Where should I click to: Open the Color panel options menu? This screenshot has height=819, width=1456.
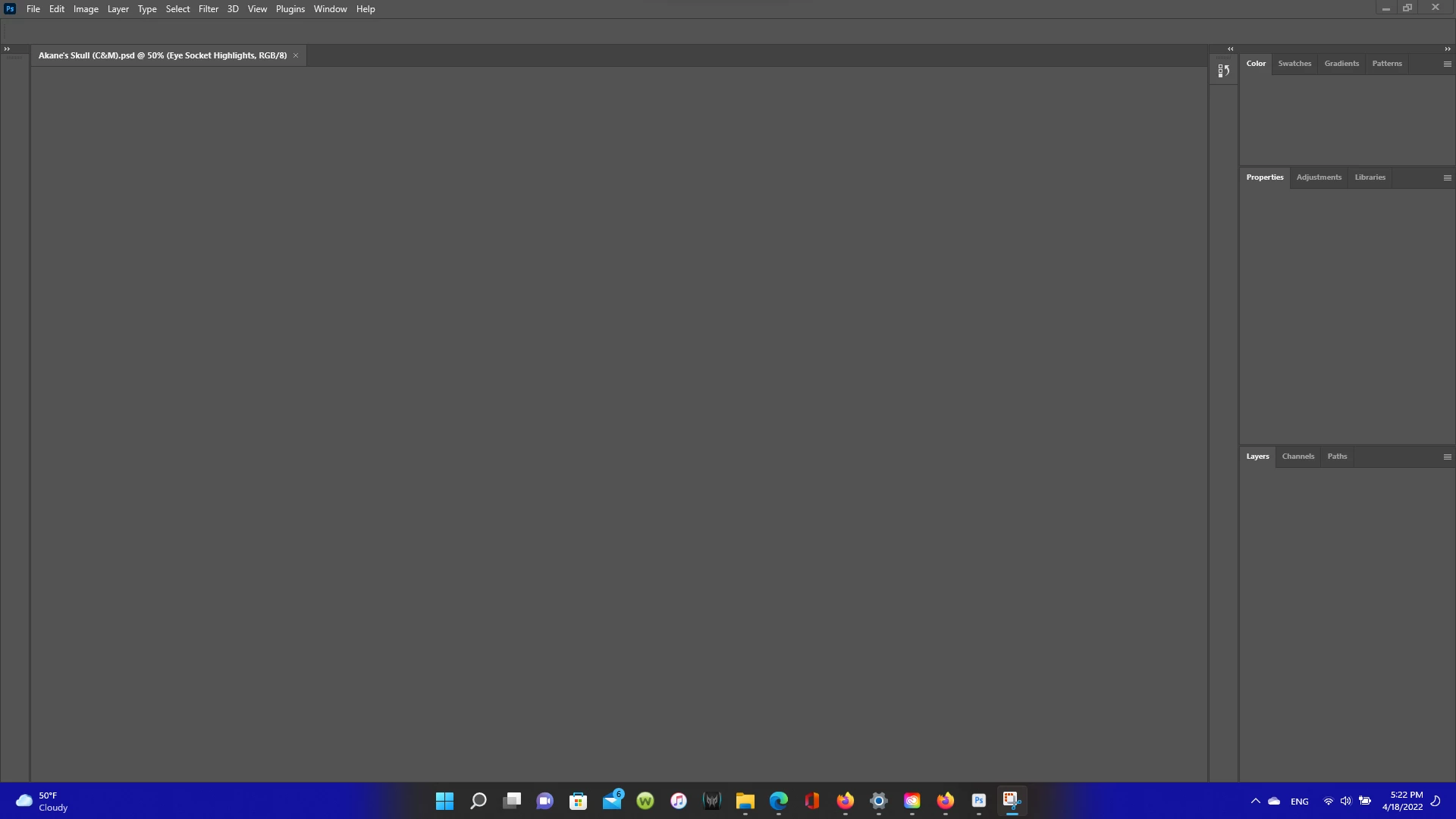[1447, 64]
